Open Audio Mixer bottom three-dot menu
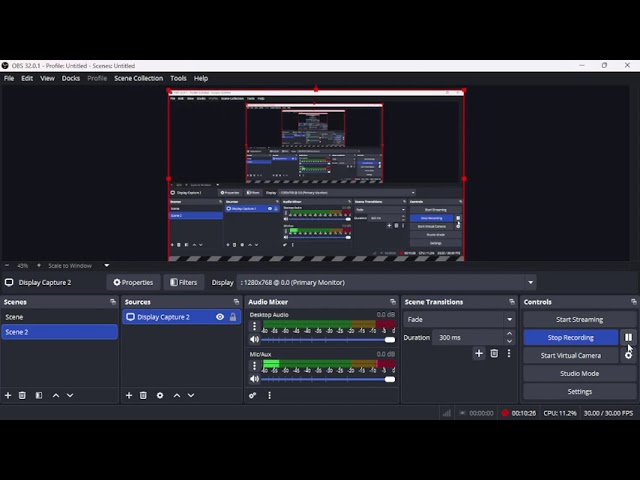This screenshot has width=640, height=480. (269, 395)
